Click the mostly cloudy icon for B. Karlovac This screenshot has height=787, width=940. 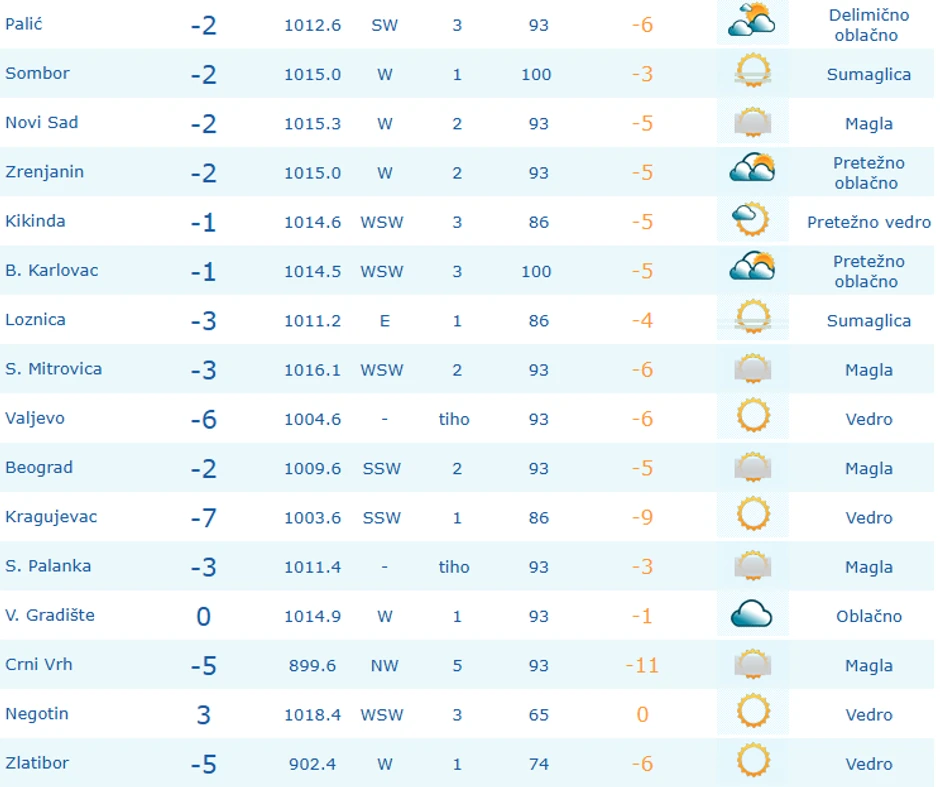(752, 266)
